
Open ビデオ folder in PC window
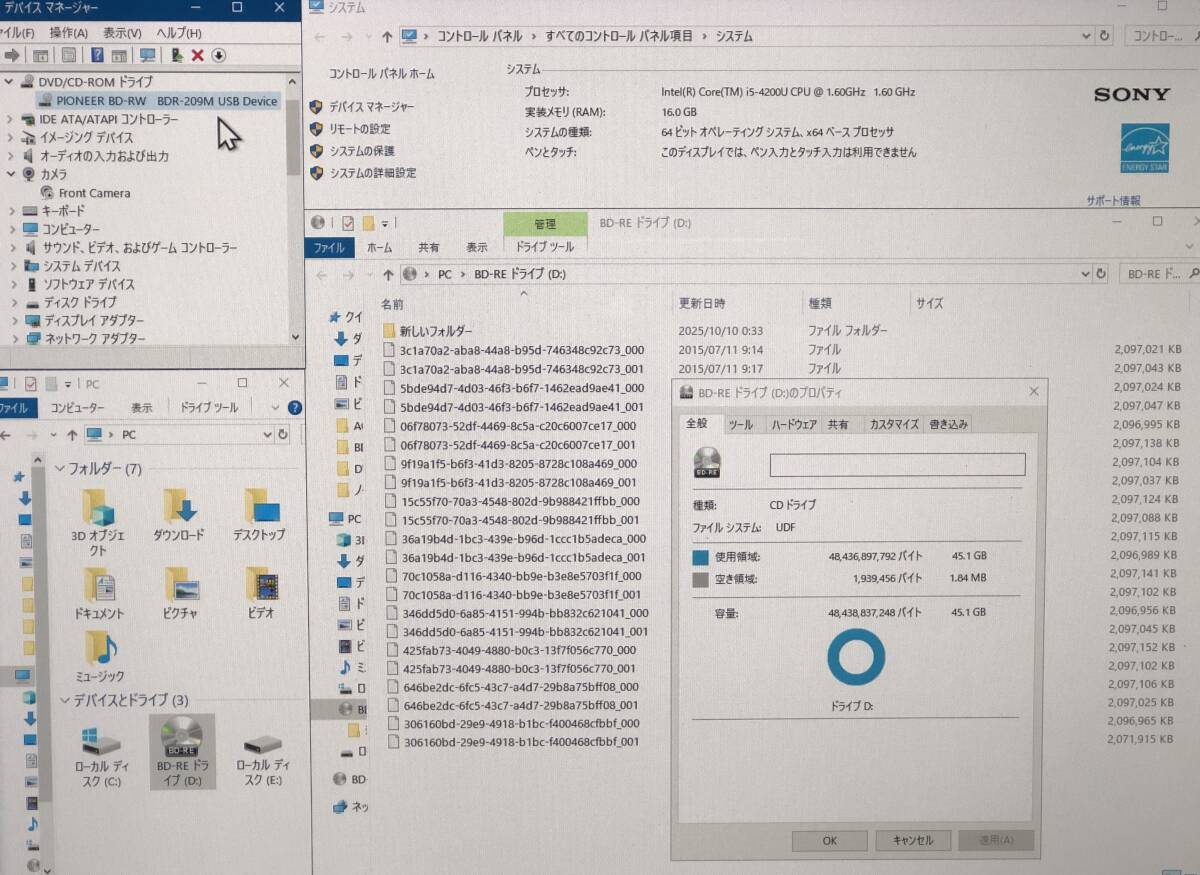coord(260,594)
